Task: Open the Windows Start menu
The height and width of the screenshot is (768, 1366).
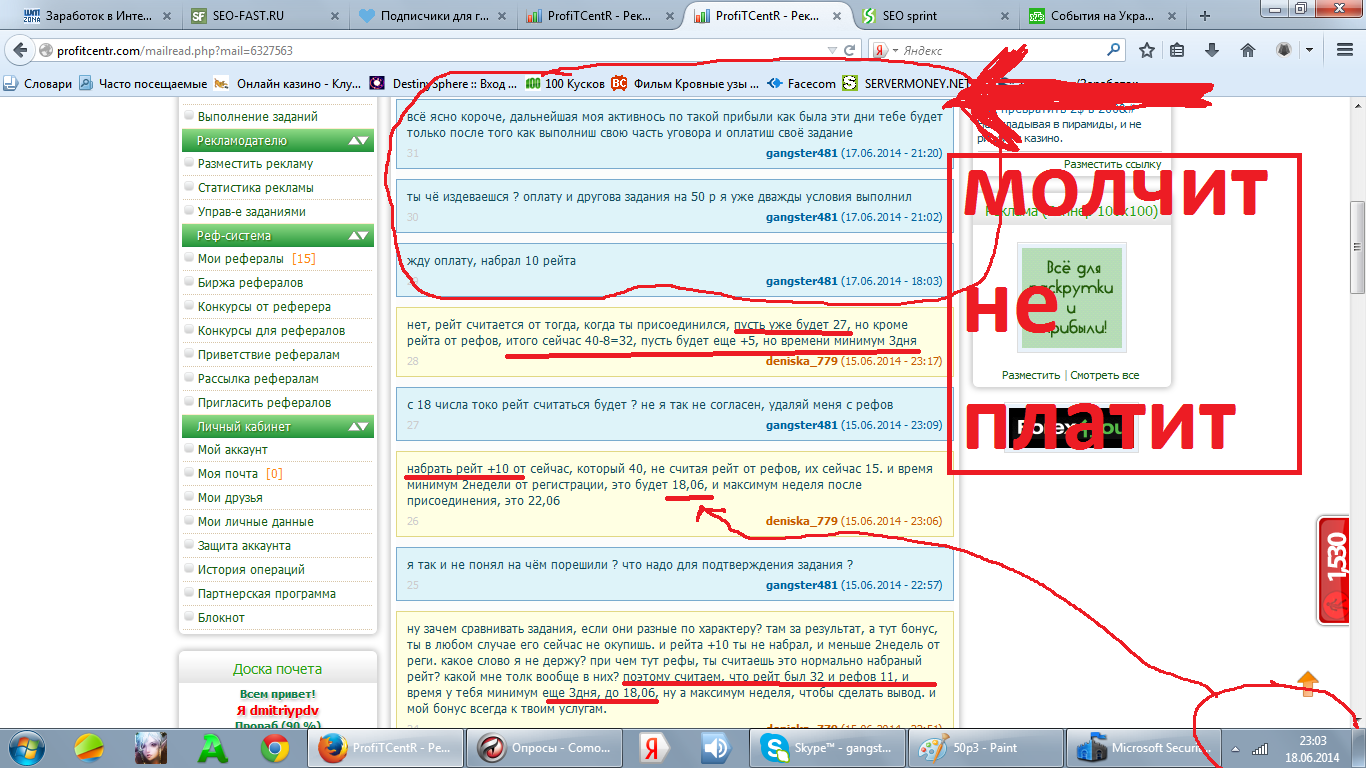Action: pos(26,747)
